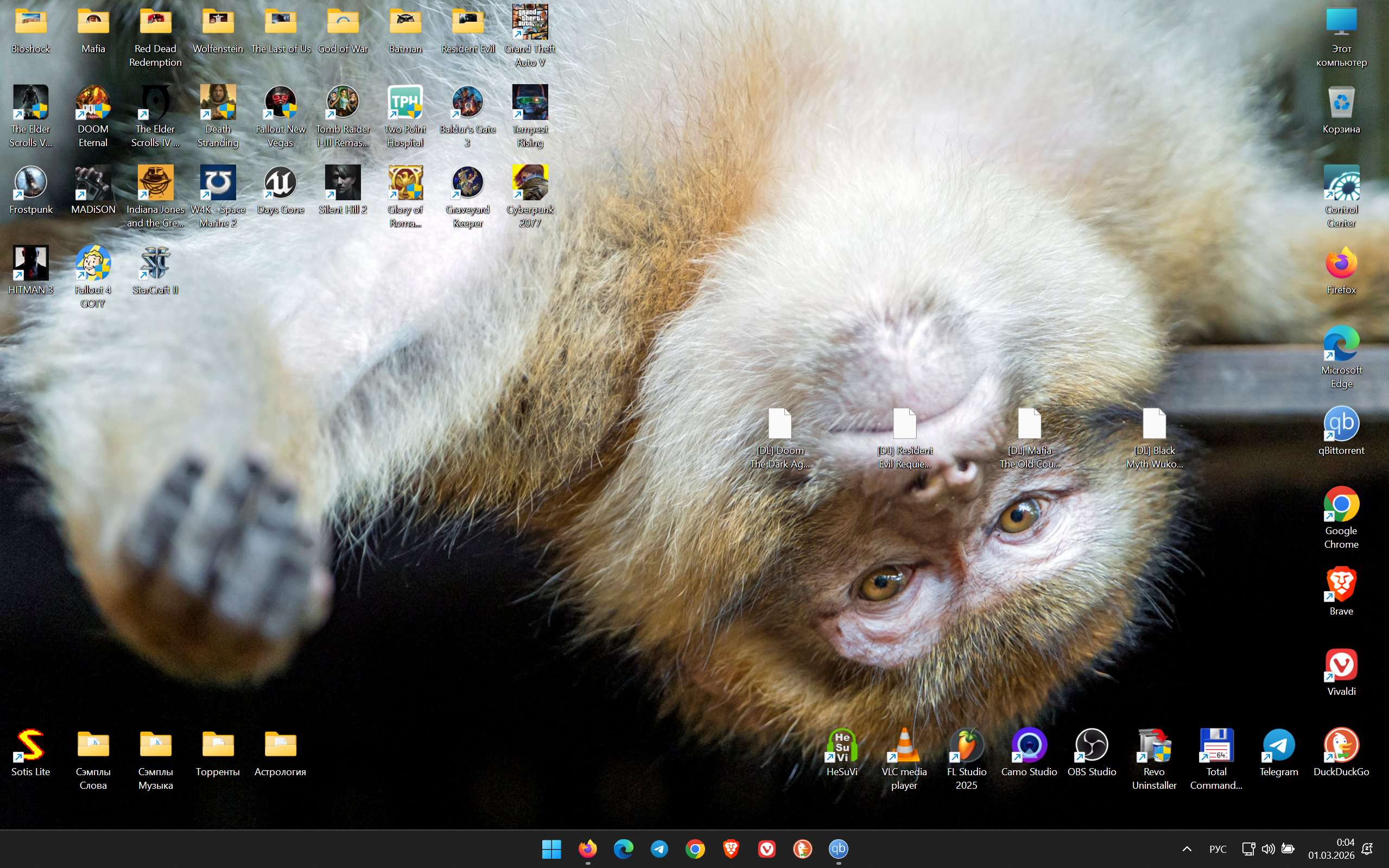Open the Windows Start menu button
The image size is (1389, 868).
pyautogui.click(x=551, y=848)
